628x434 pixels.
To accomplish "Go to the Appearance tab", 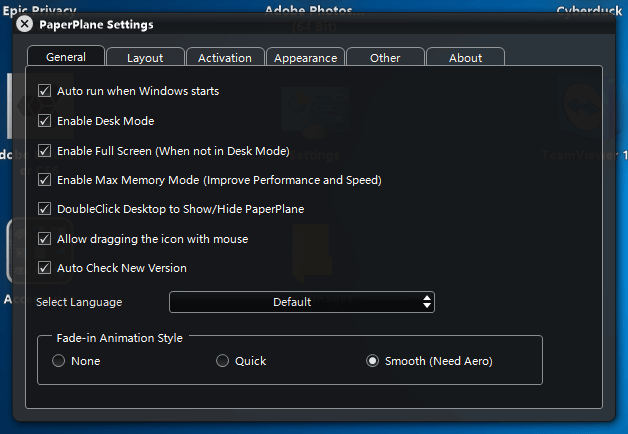I will 305,58.
